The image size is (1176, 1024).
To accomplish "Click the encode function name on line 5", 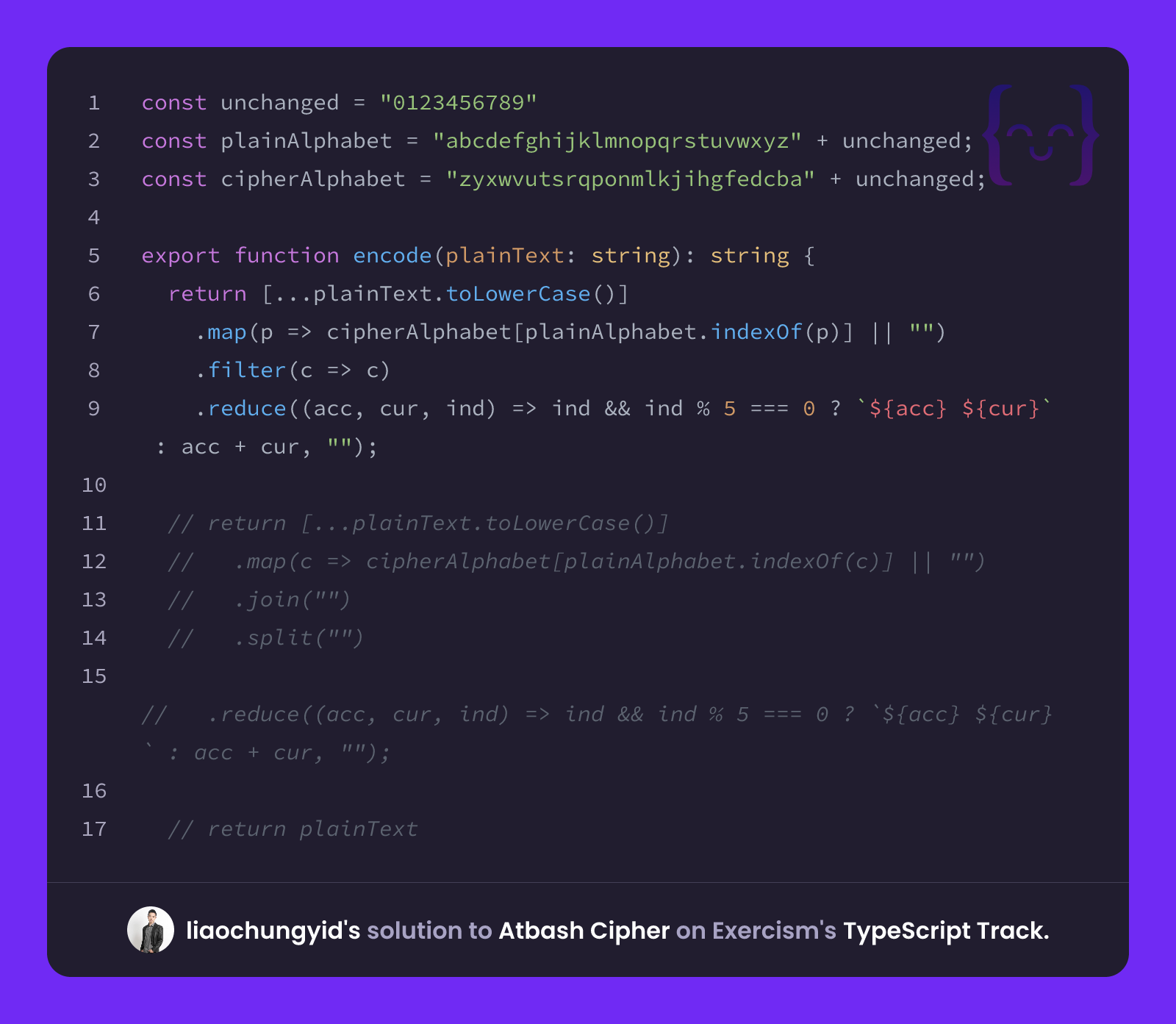I will [x=392, y=255].
